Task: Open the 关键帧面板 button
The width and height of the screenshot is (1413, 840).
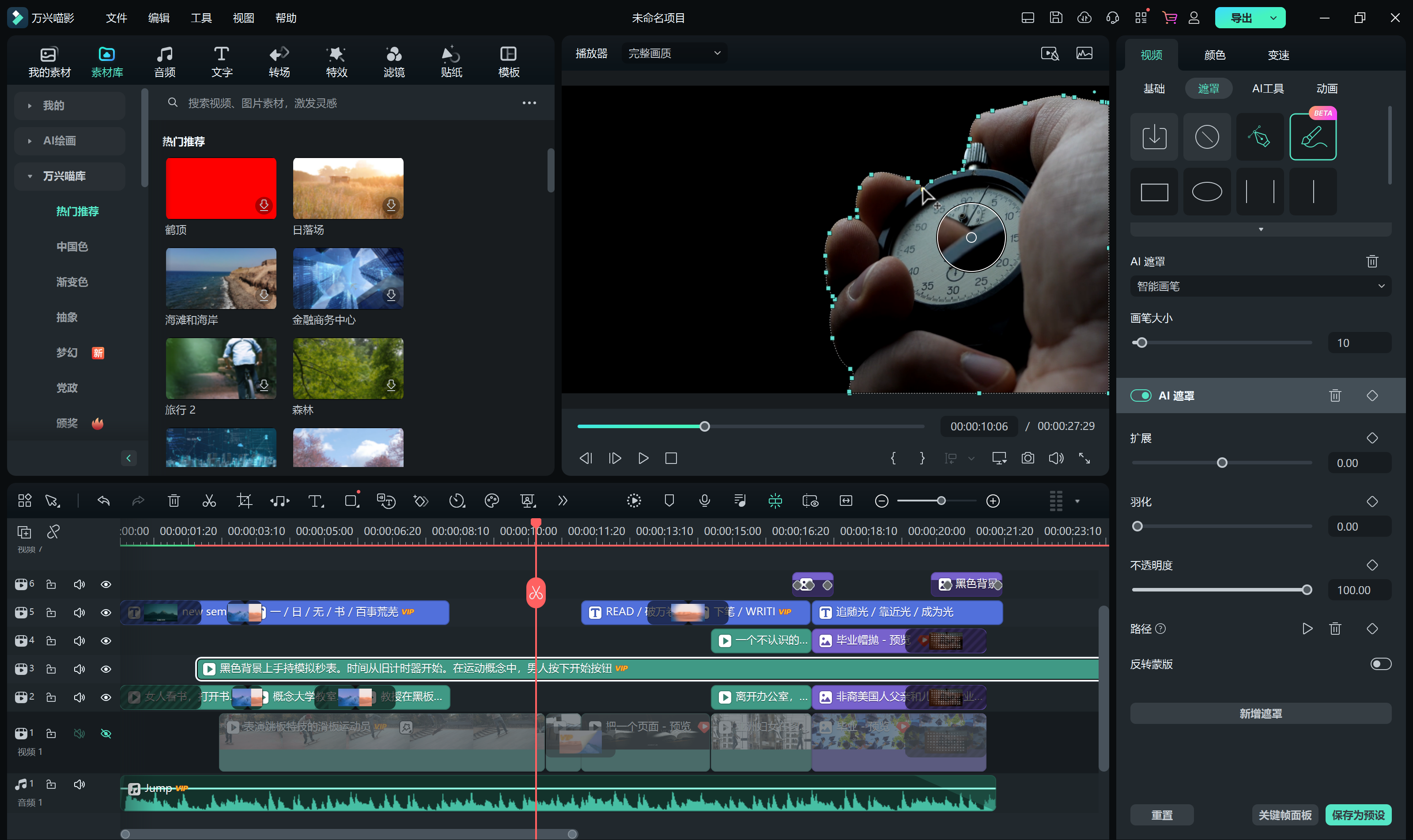Action: coord(1285,815)
